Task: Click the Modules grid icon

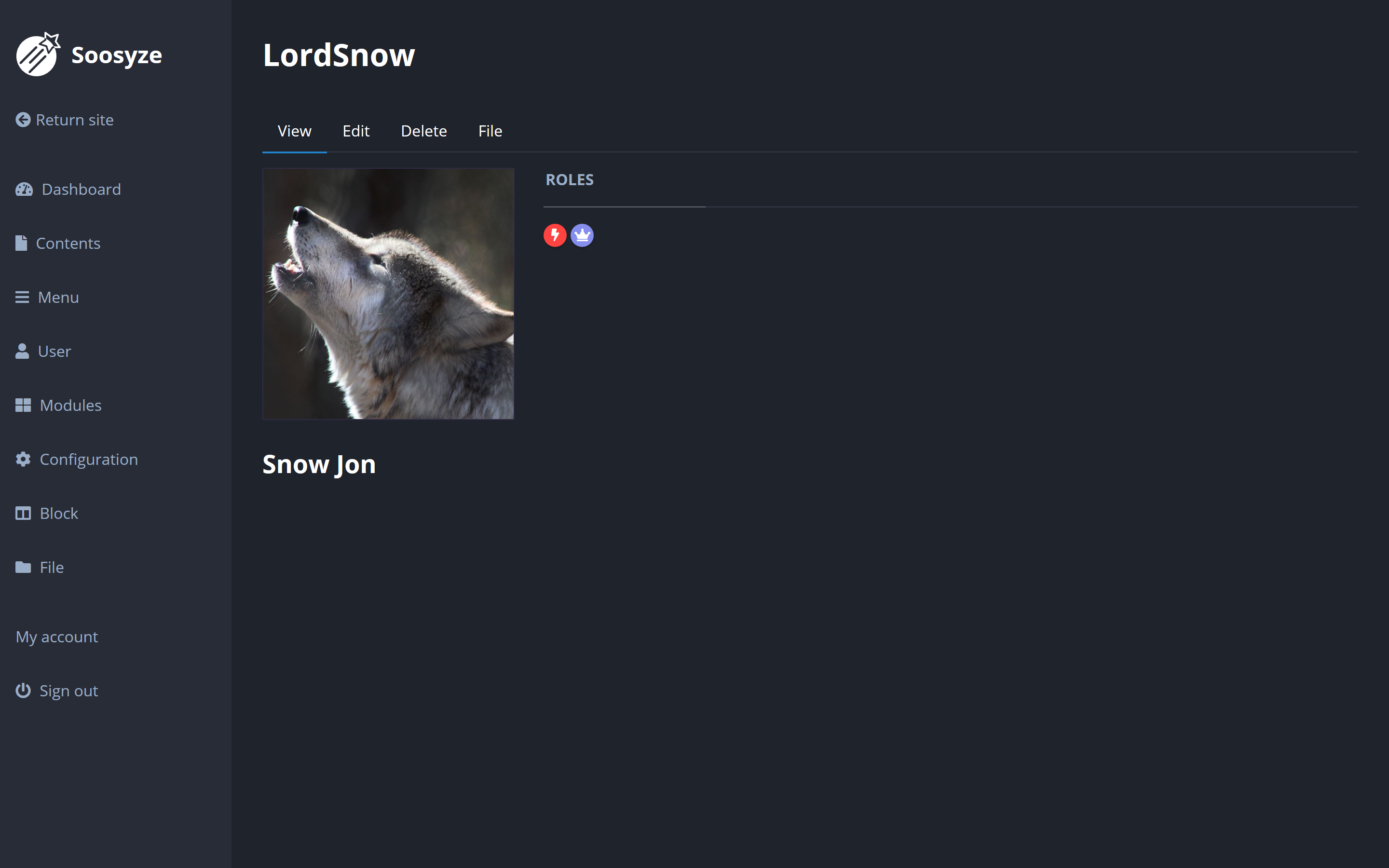Action: [23, 405]
